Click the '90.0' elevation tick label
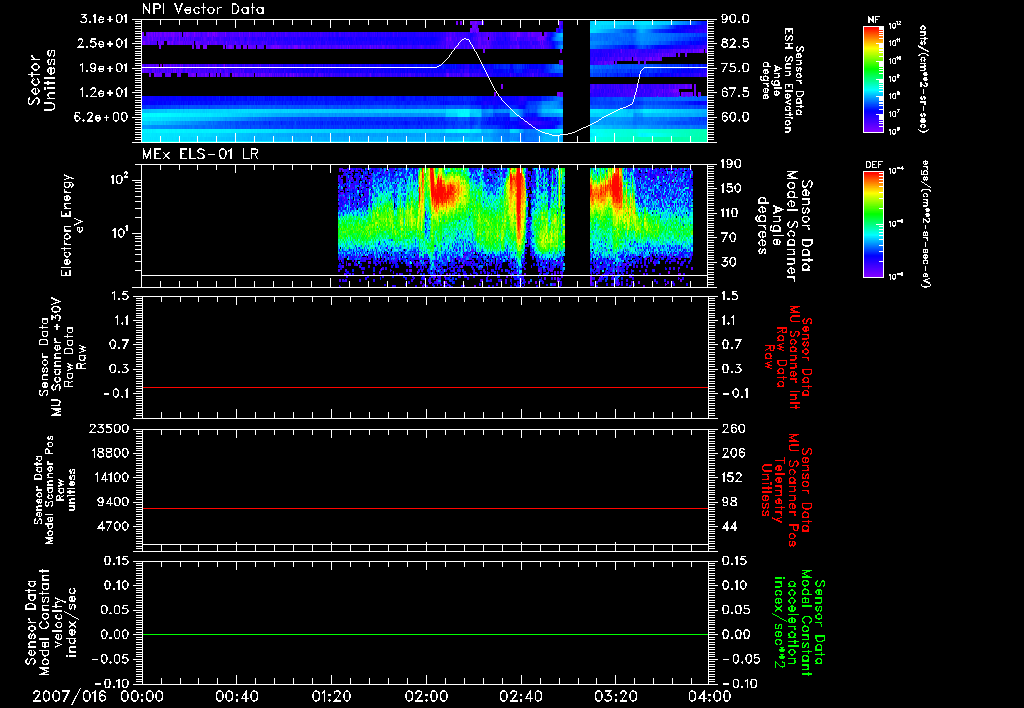 735,19
